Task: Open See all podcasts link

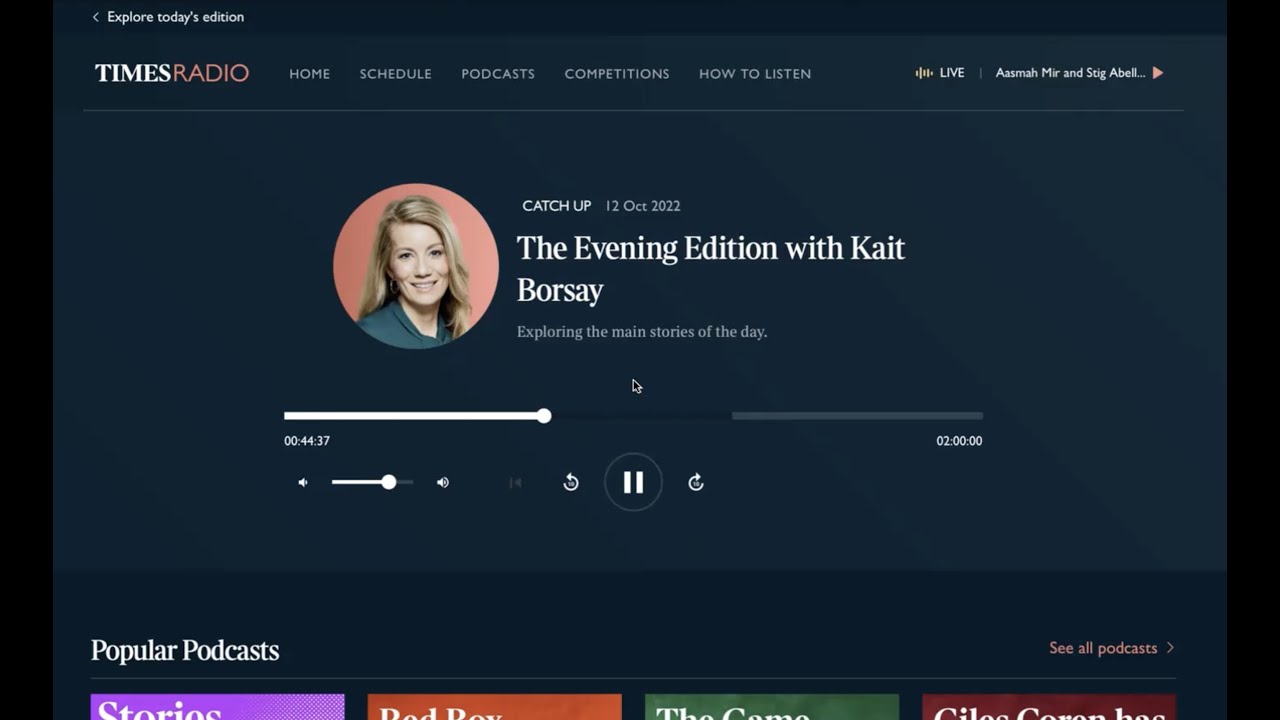Action: click(1103, 648)
